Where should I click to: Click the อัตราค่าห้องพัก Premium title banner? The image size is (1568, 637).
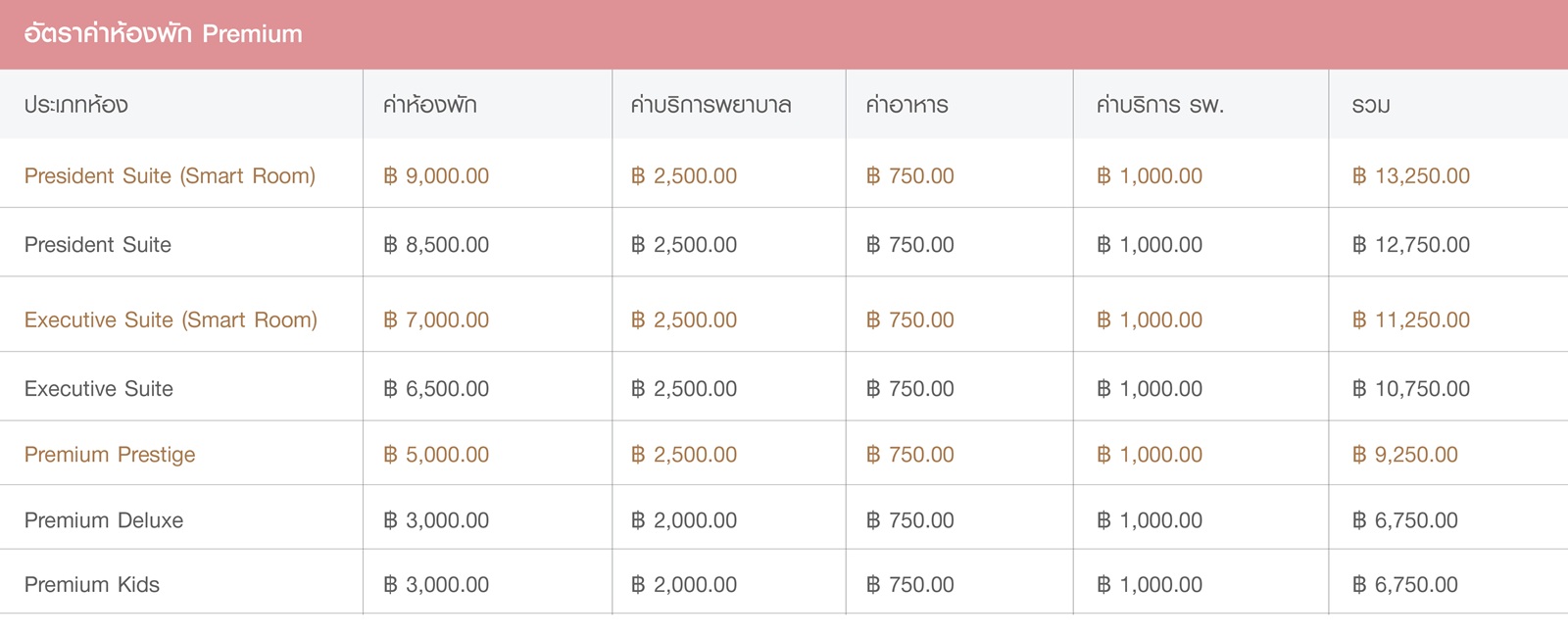coord(164,34)
